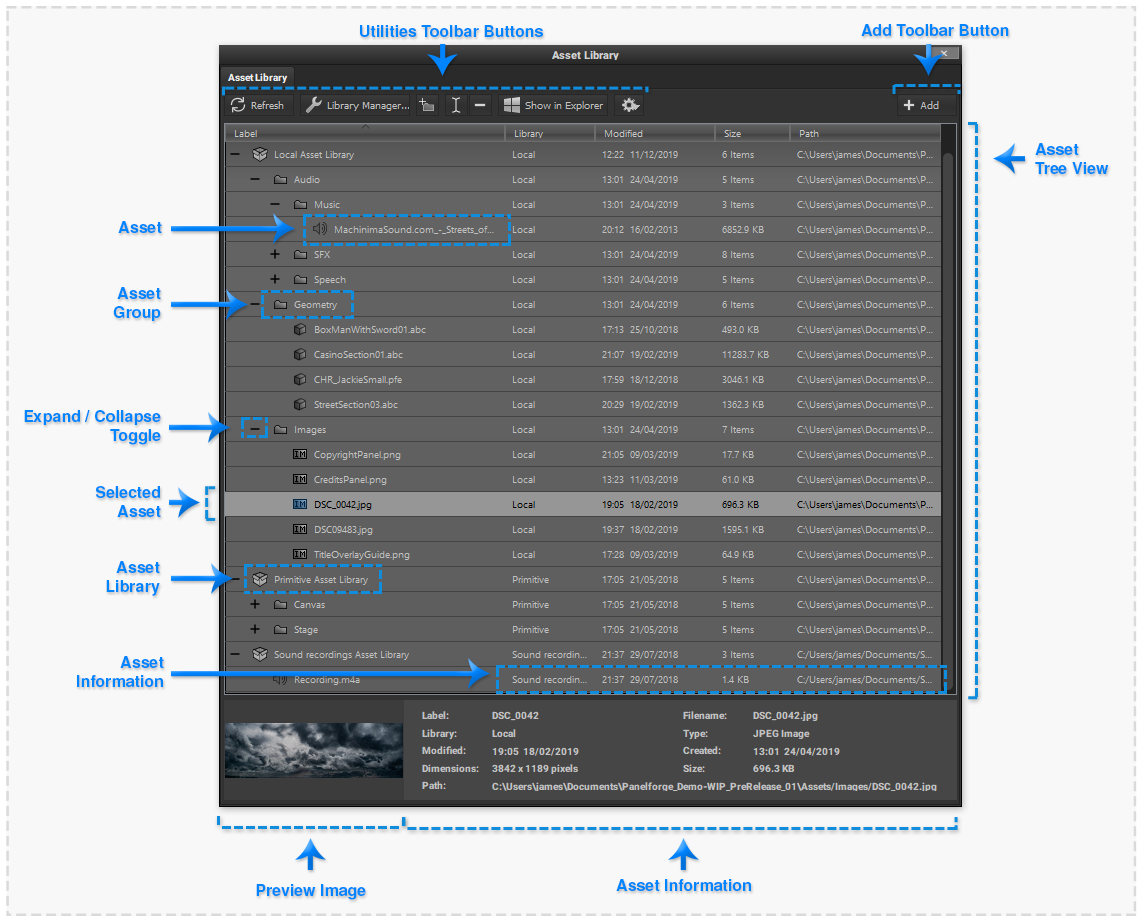Click the image icon beside CopyrightPanel.png
This screenshot has height=923, width=1143.
click(300, 455)
